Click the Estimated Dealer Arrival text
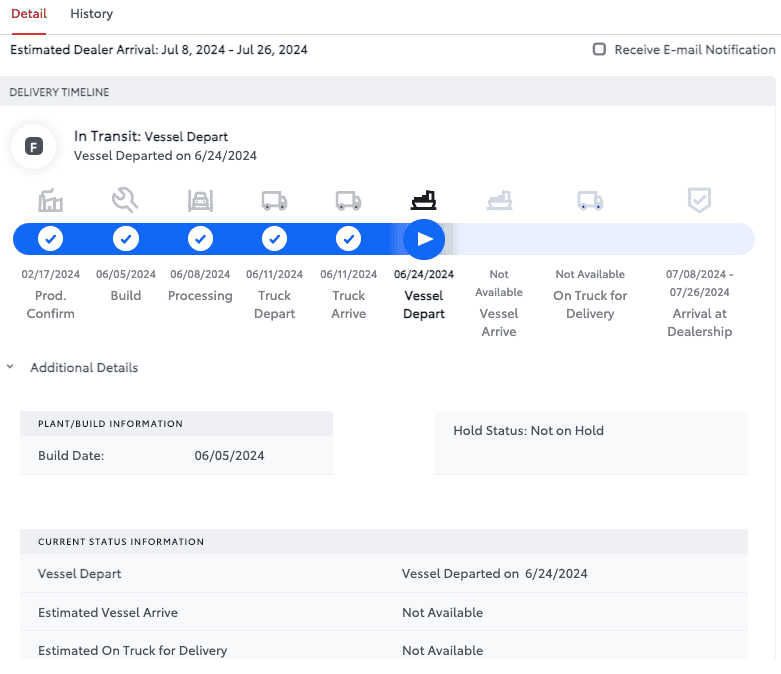This screenshot has width=781, height=674. pyautogui.click(x=159, y=50)
